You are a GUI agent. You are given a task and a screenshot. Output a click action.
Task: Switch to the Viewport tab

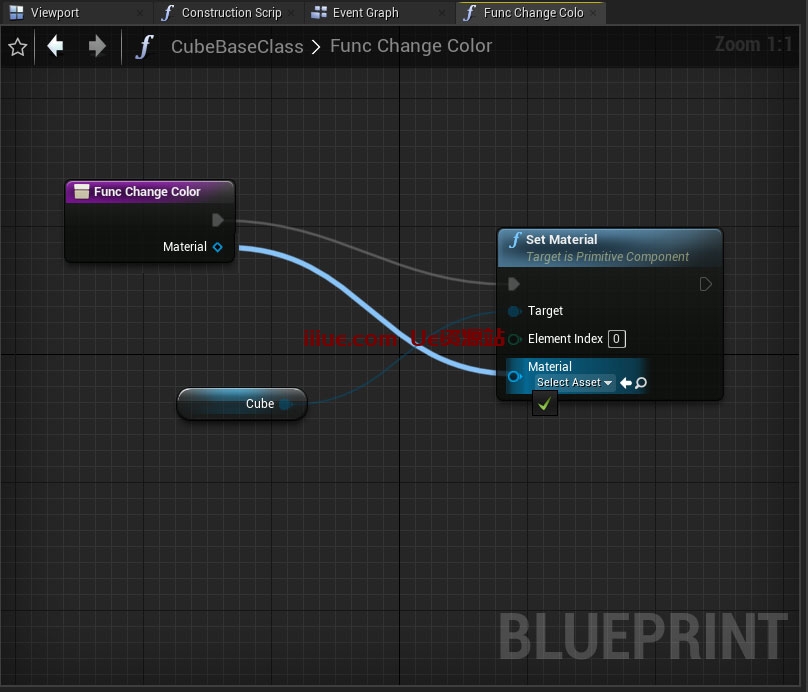pos(54,13)
